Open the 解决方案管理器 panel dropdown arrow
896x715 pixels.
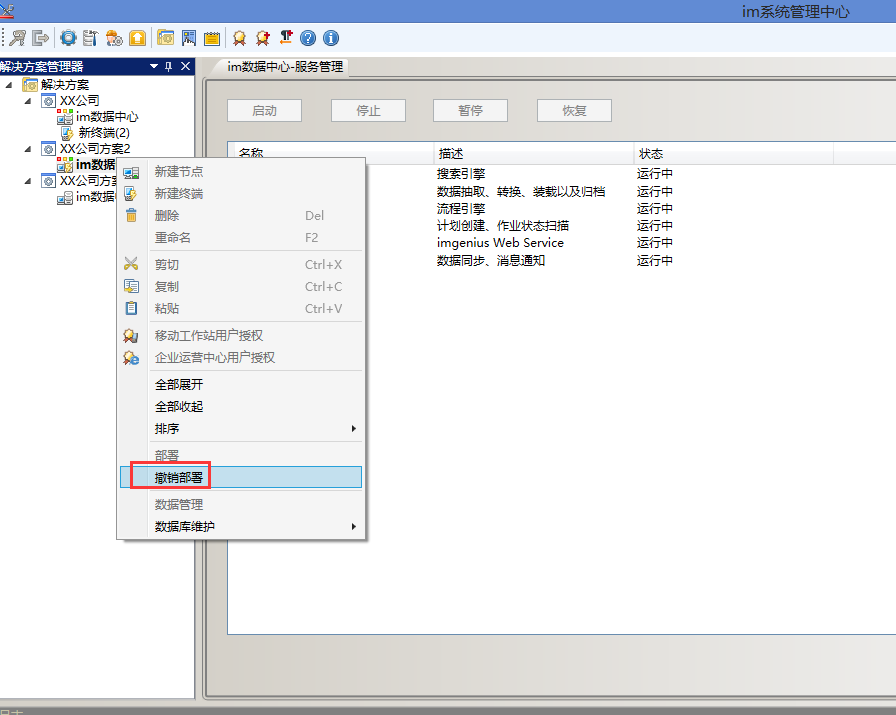coord(154,66)
